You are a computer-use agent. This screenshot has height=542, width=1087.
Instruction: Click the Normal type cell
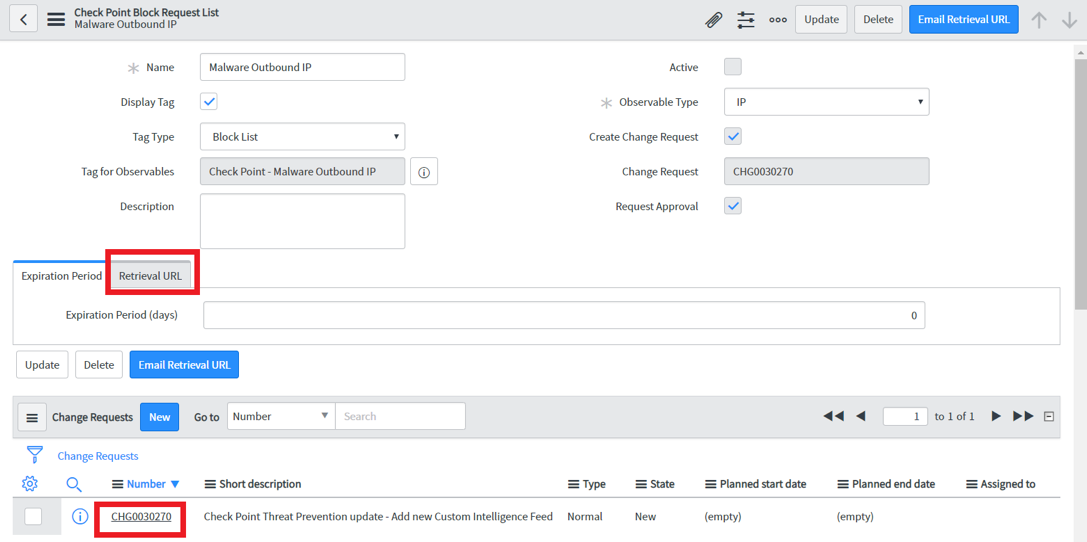point(584,516)
